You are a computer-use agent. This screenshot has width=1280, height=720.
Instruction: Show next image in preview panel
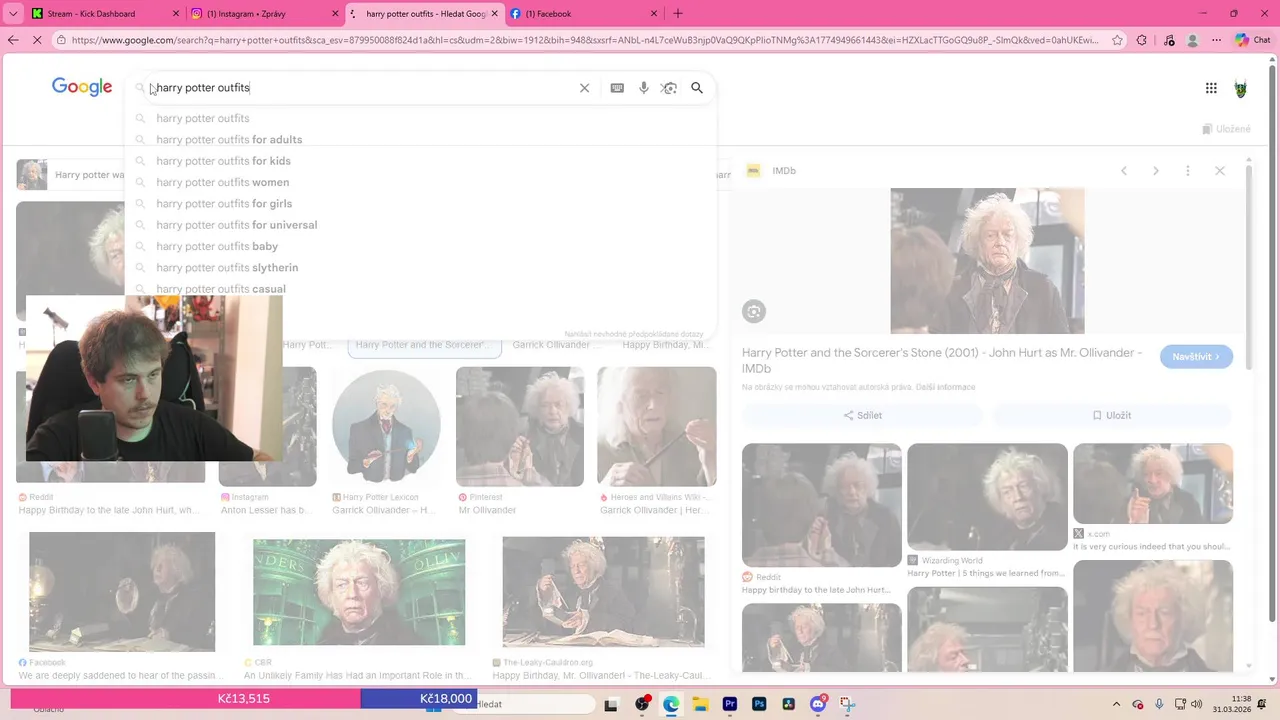click(x=1156, y=171)
